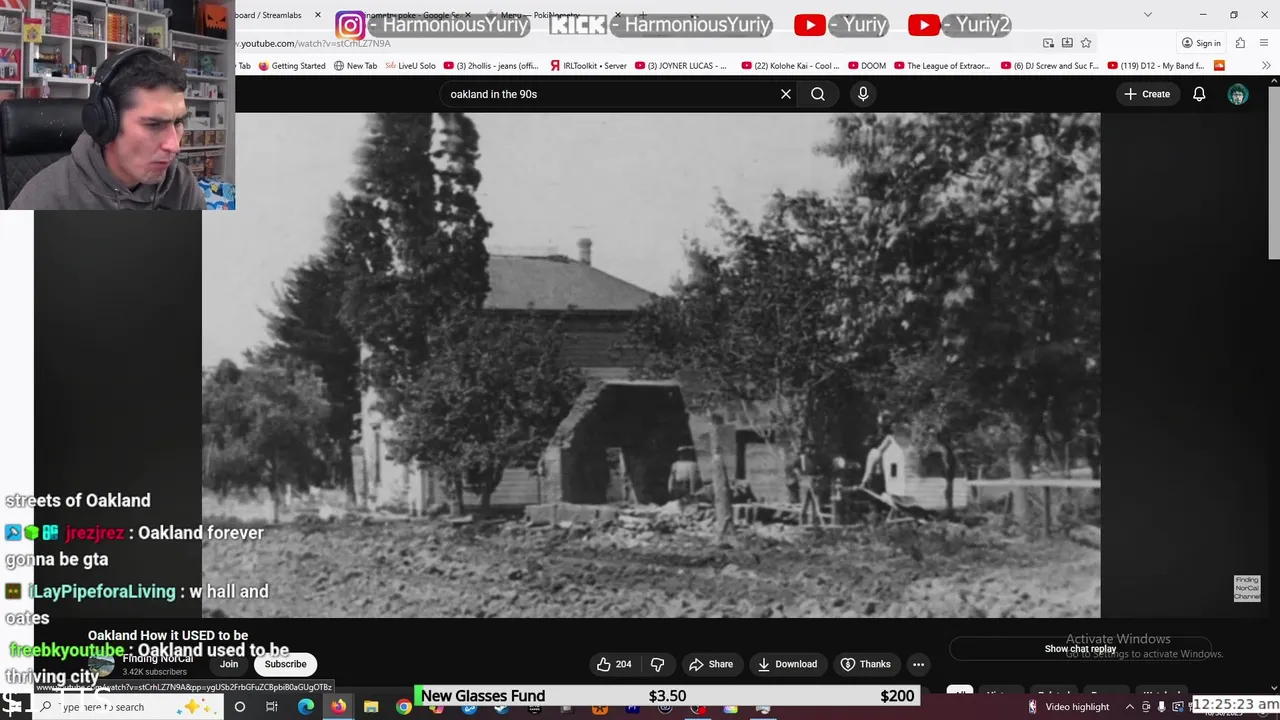Open the Getting Started bookmark
Viewport: 1280px width, 720px height.
(x=292, y=66)
